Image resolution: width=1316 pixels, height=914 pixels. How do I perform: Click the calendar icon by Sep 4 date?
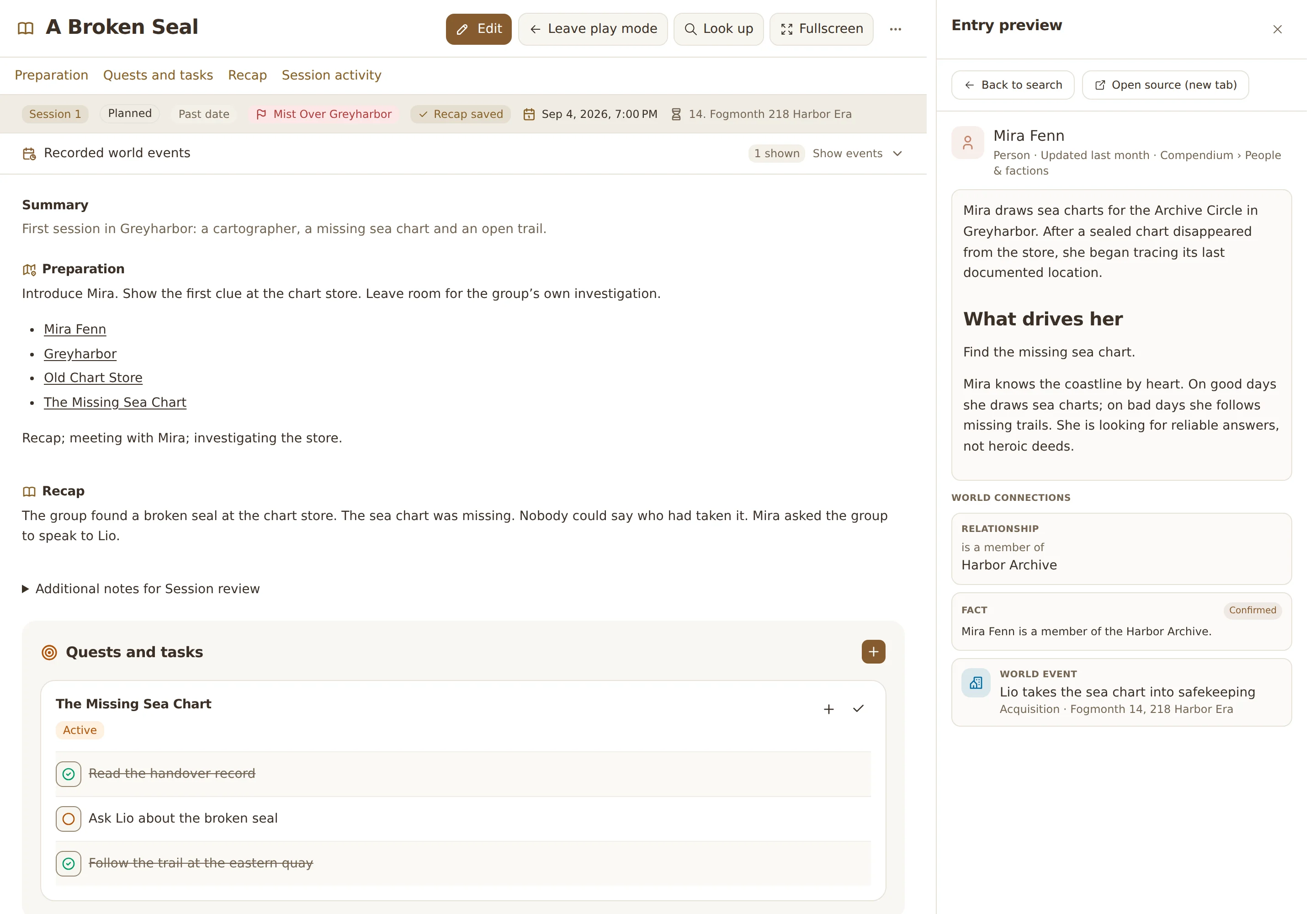[529, 115]
